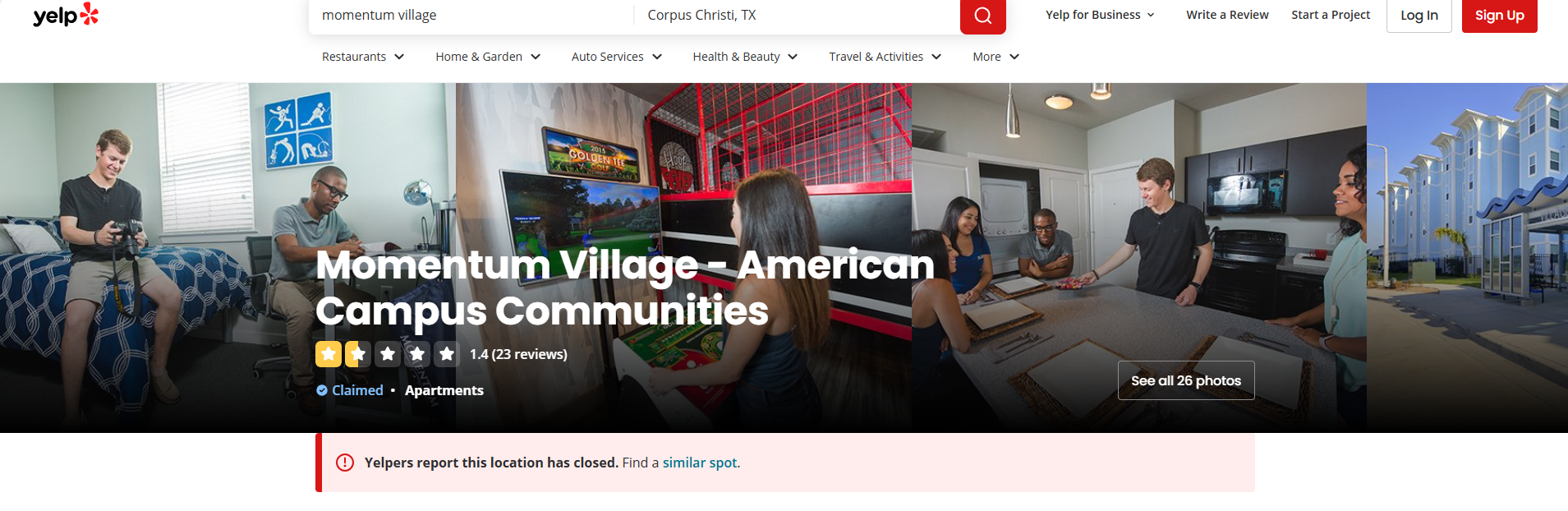
Task: Expand the Restaurants category dropdown
Action: click(x=363, y=57)
